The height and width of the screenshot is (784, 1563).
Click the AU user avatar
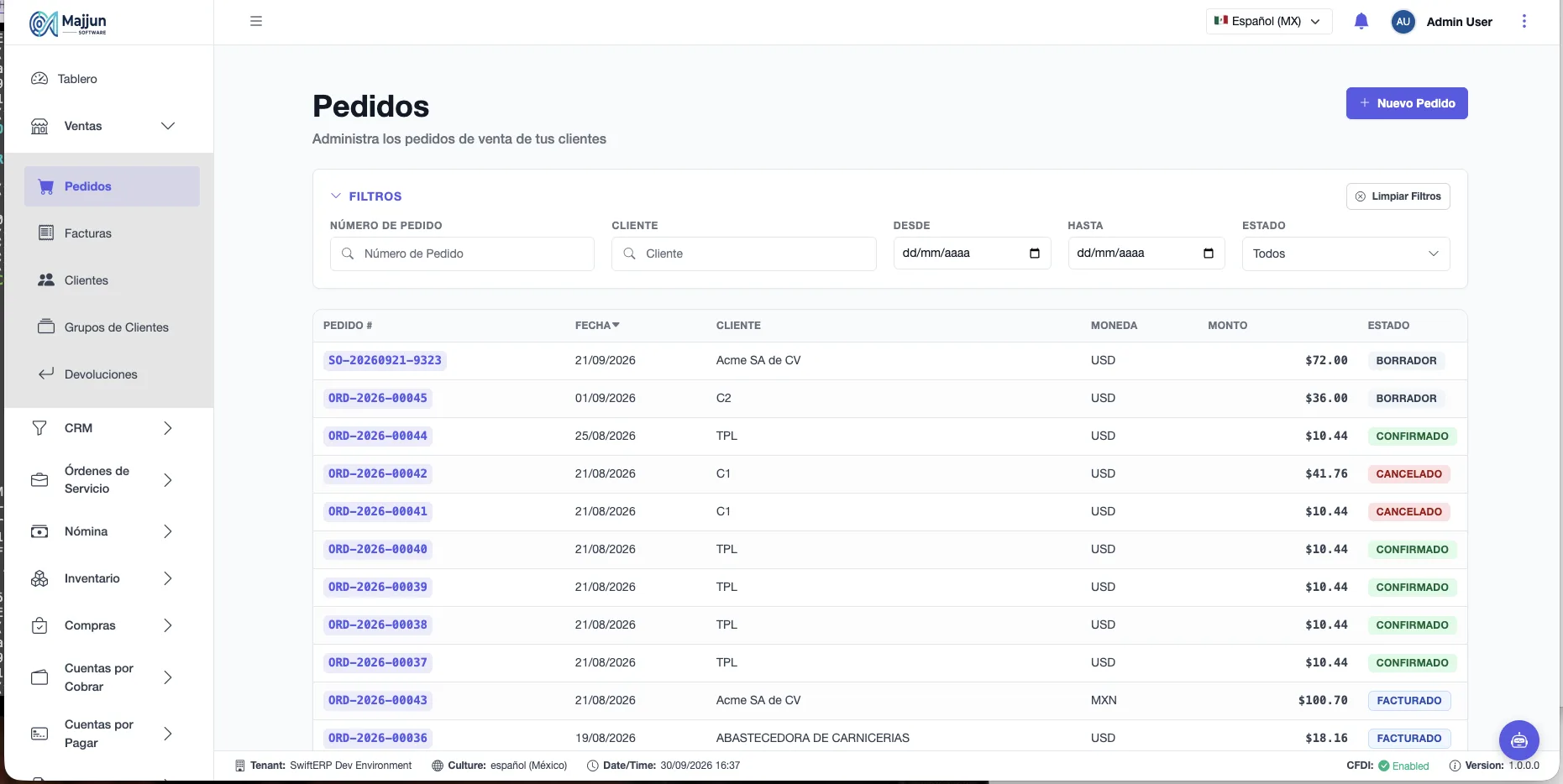tap(1403, 22)
